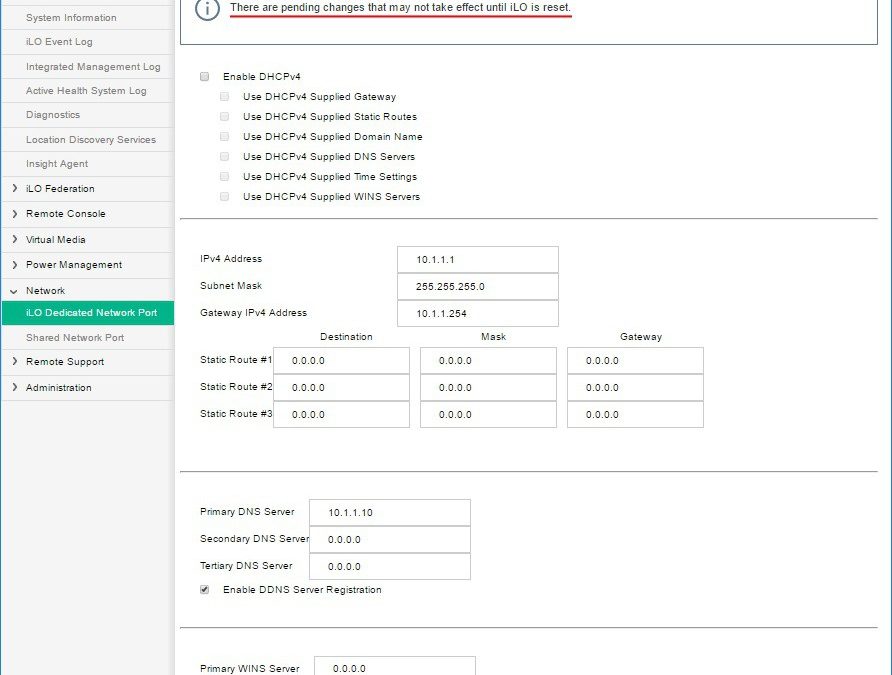Click the pending changes reset notice text
892x675 pixels.
click(400, 7)
